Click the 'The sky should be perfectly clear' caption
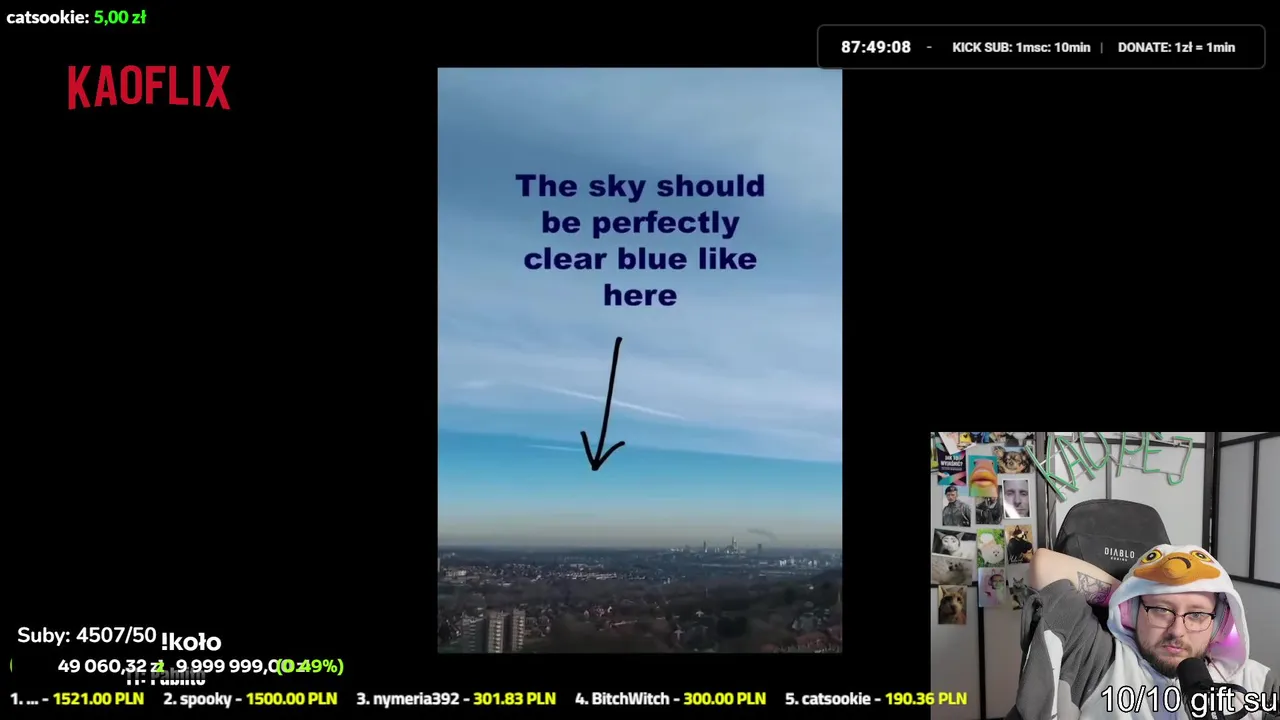 pos(640,240)
